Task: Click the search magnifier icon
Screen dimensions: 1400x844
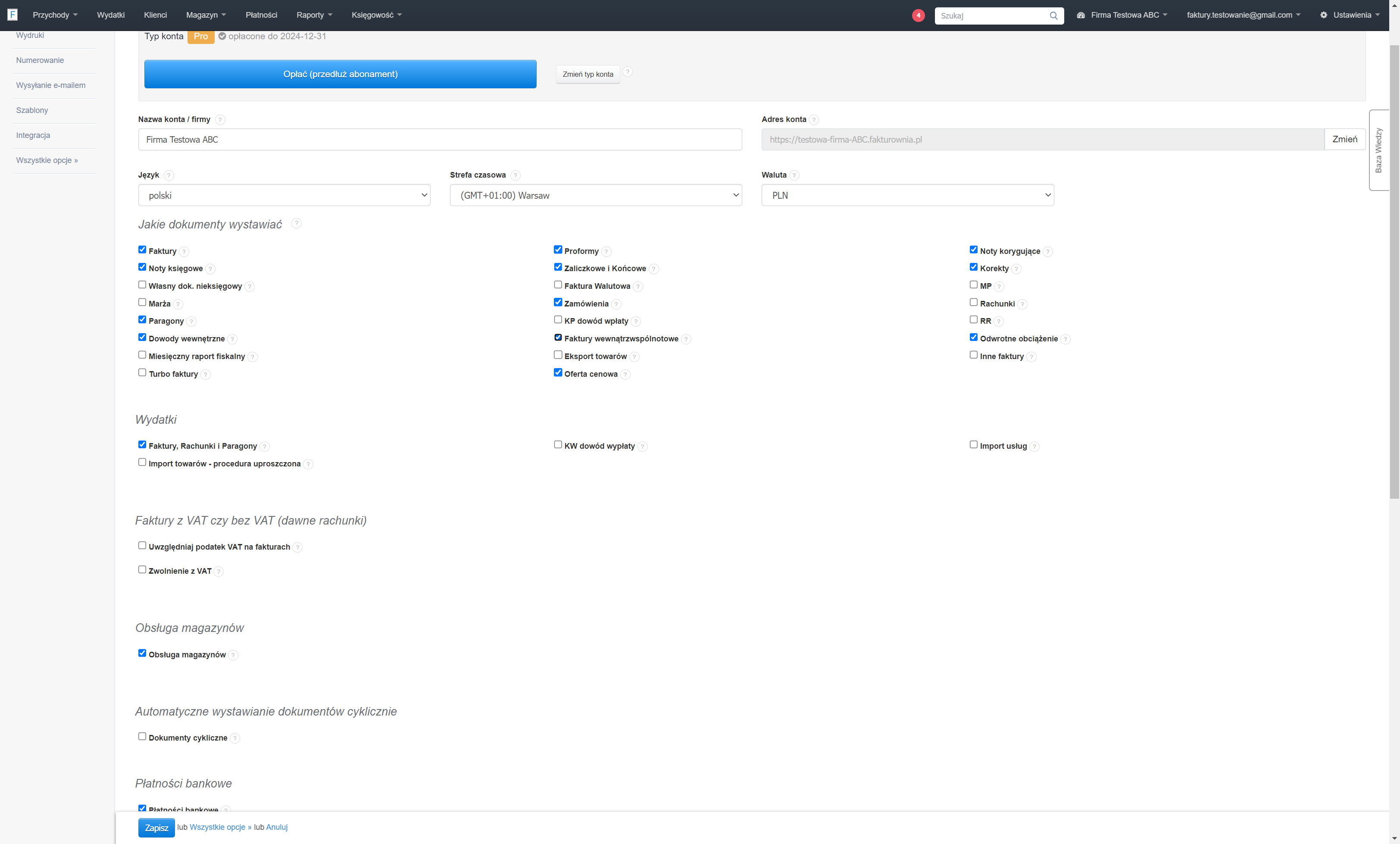Action: tap(1053, 16)
